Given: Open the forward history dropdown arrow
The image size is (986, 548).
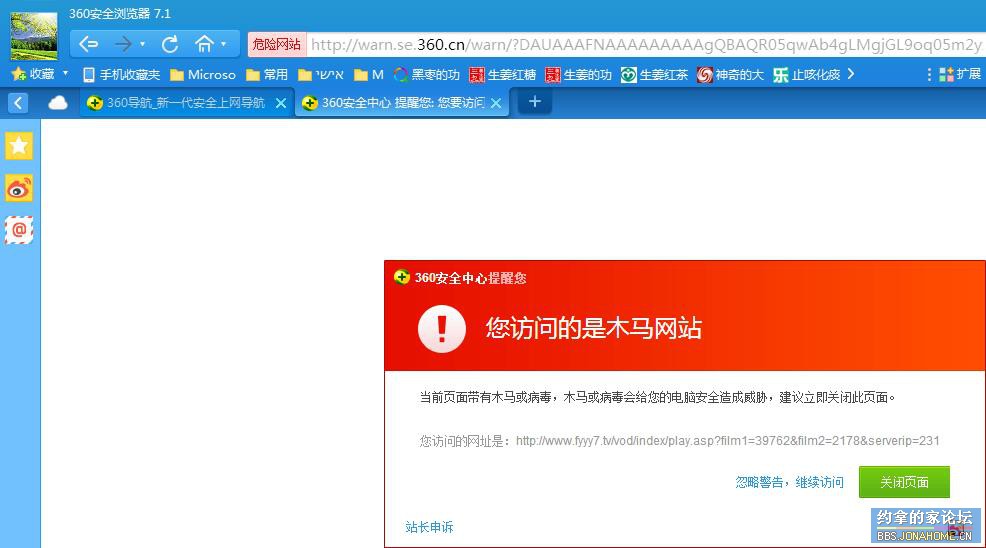Looking at the screenshot, I should coord(143,44).
